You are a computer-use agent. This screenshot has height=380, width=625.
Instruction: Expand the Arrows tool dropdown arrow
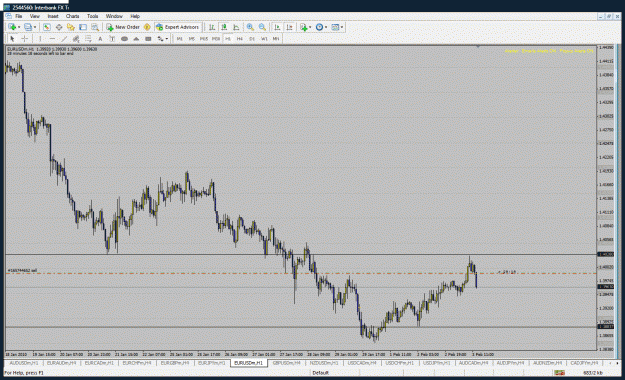click(x=167, y=39)
